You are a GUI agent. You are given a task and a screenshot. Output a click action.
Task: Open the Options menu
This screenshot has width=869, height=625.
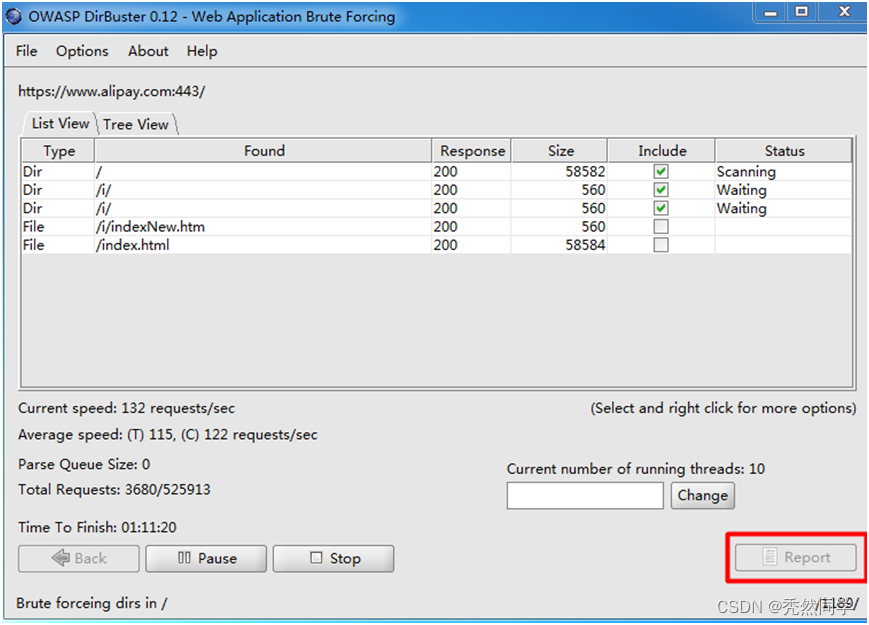(x=82, y=51)
